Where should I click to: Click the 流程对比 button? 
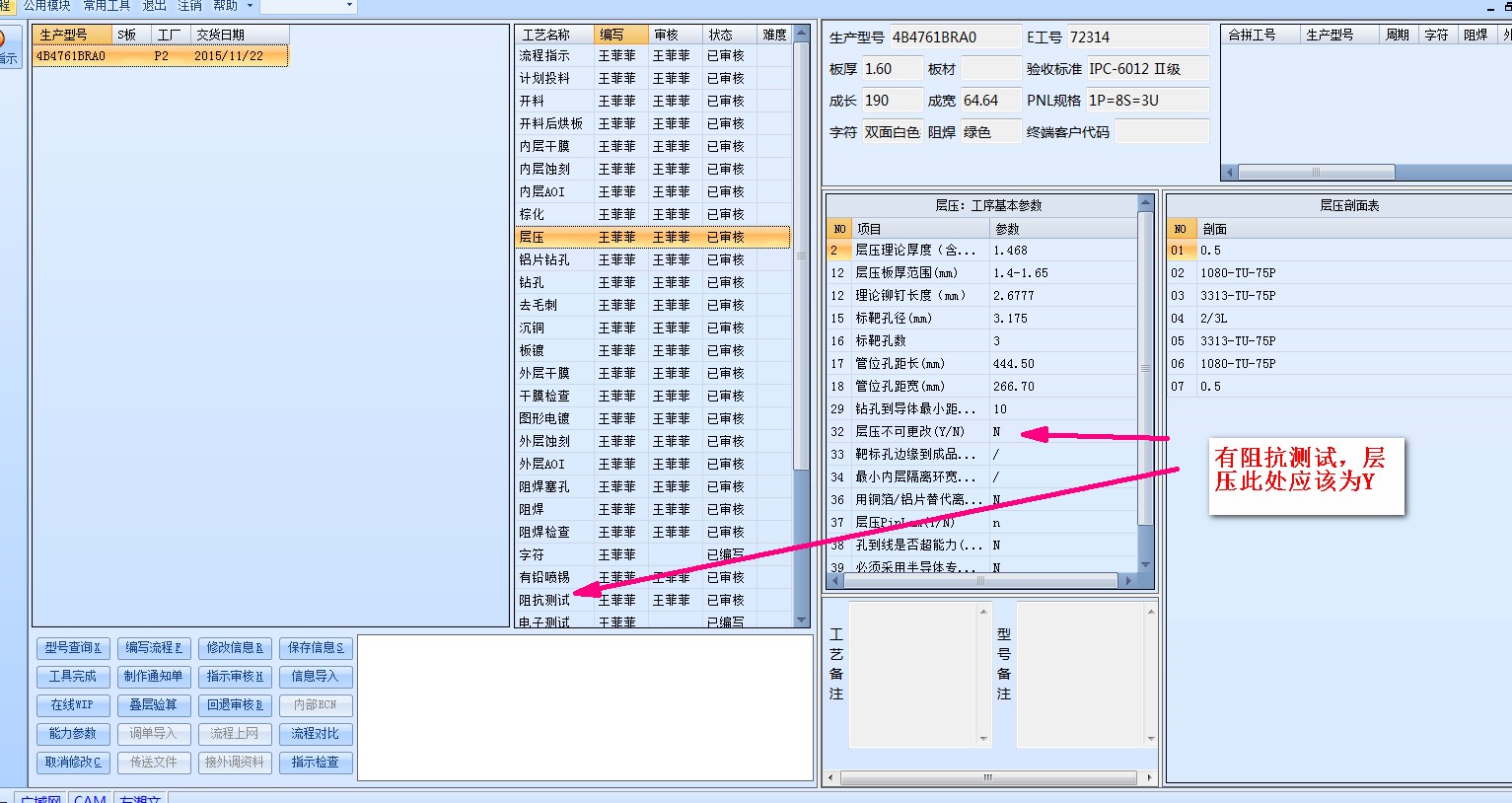click(316, 734)
